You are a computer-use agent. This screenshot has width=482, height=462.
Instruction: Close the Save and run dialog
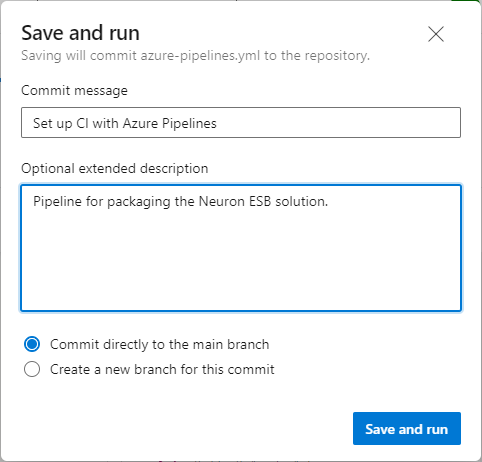pyautogui.click(x=436, y=34)
